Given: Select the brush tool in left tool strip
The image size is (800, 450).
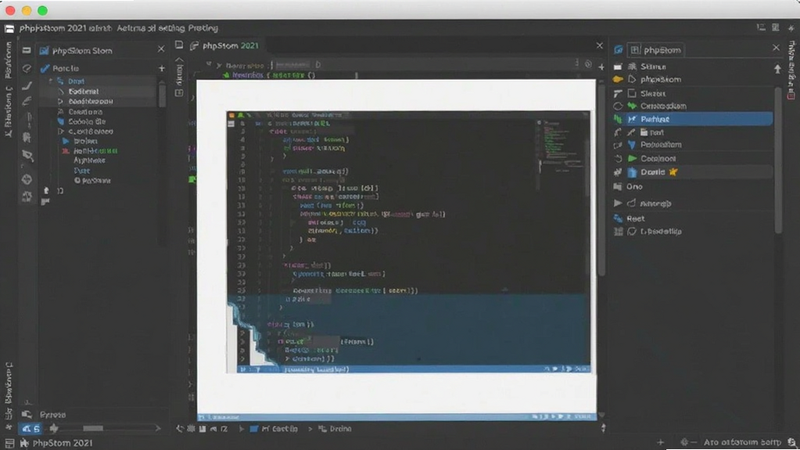Looking at the screenshot, I should tap(27, 86).
